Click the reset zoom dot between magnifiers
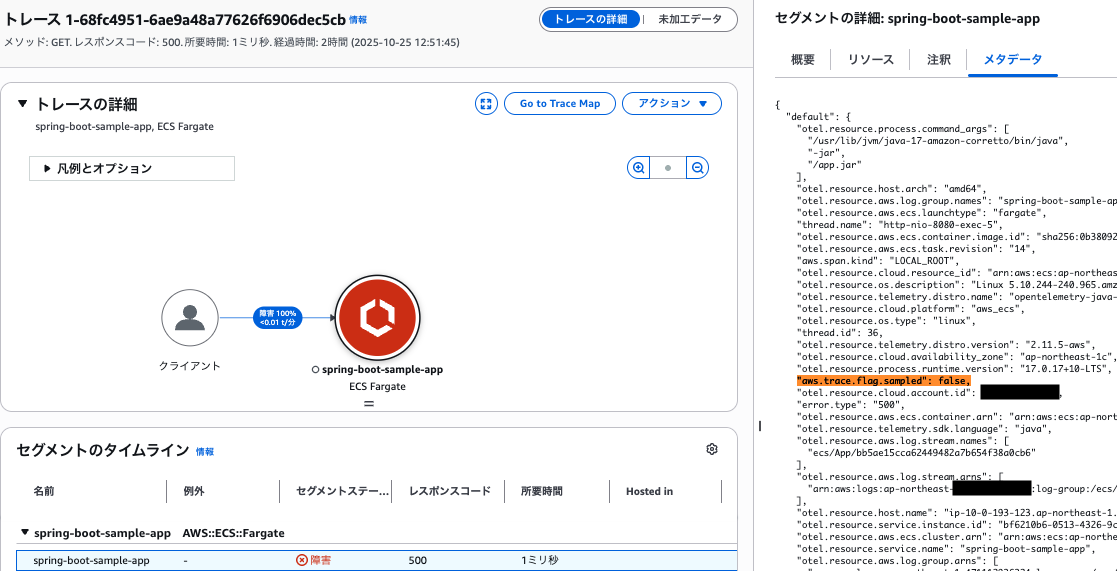This screenshot has height=571, width=1117. [x=668, y=168]
